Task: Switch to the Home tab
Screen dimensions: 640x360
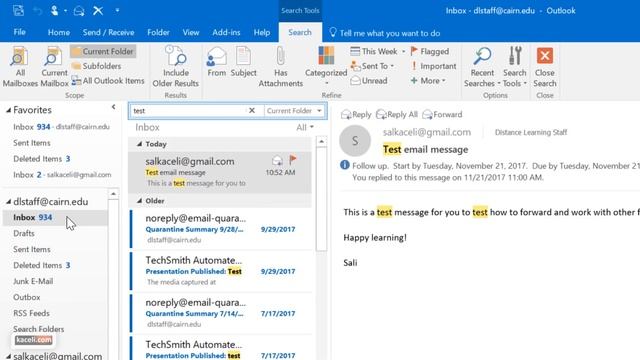Action: click(x=59, y=32)
